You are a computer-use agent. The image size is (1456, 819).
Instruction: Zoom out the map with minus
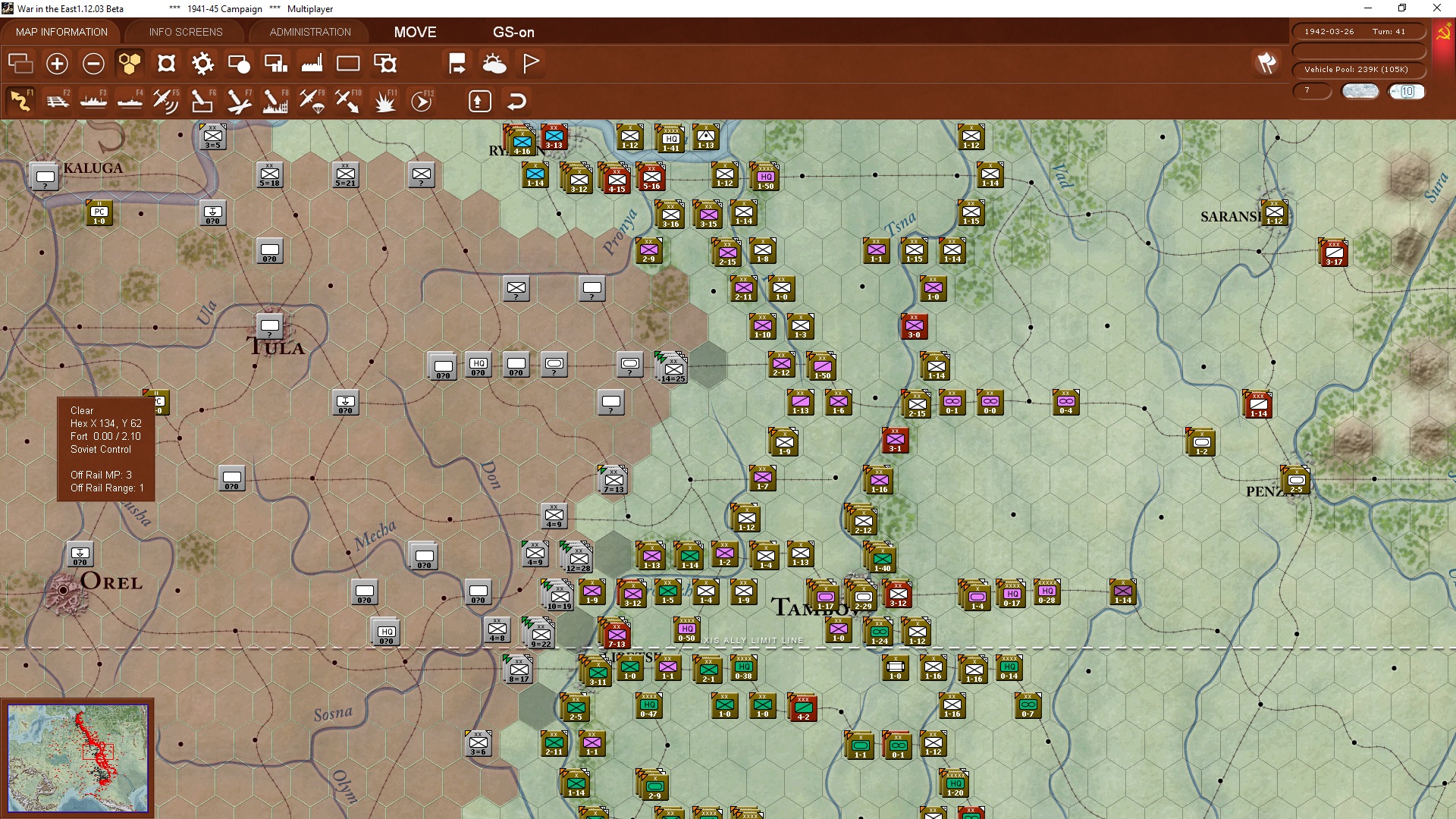[93, 64]
